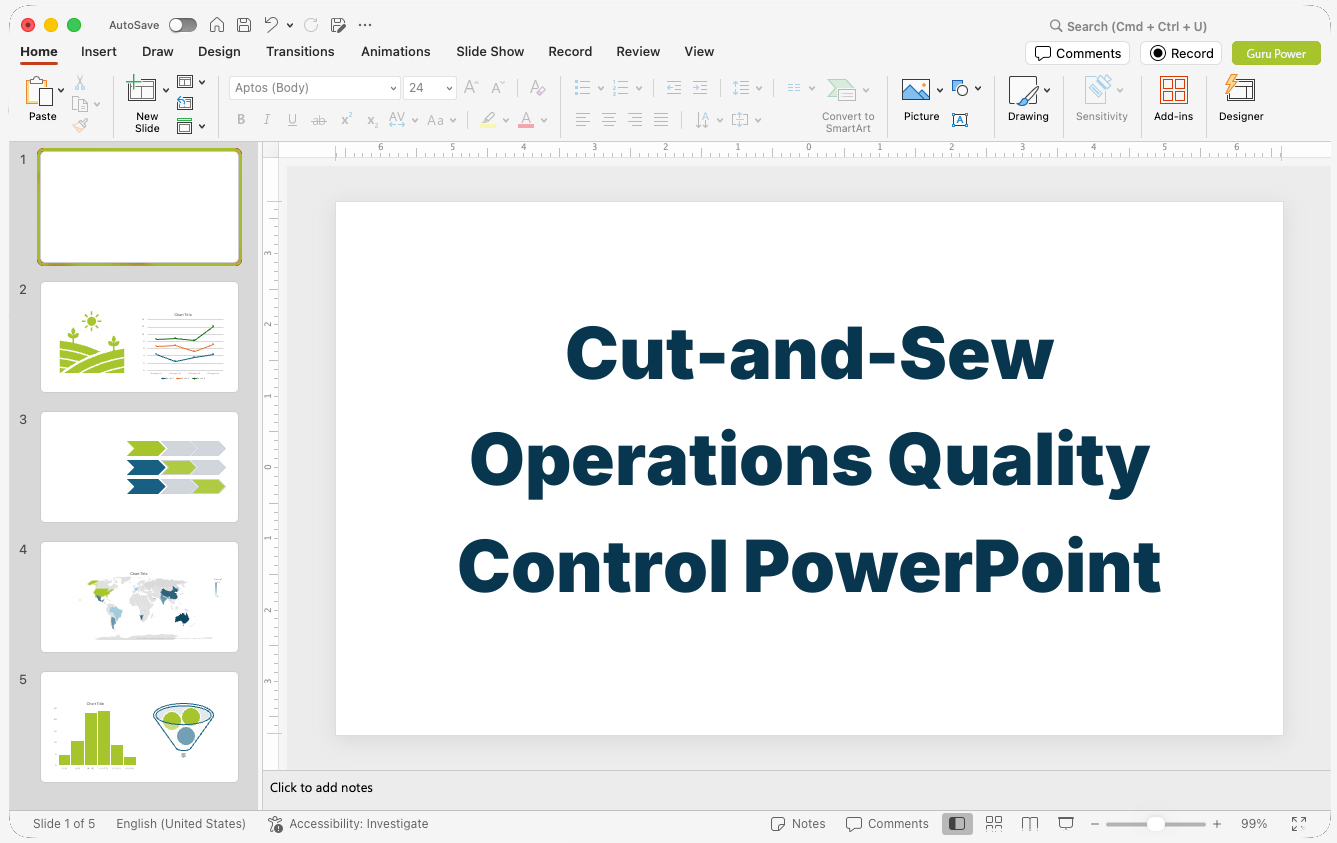The image size is (1337, 843).
Task: Open the Designer pane
Action: pyautogui.click(x=1241, y=100)
